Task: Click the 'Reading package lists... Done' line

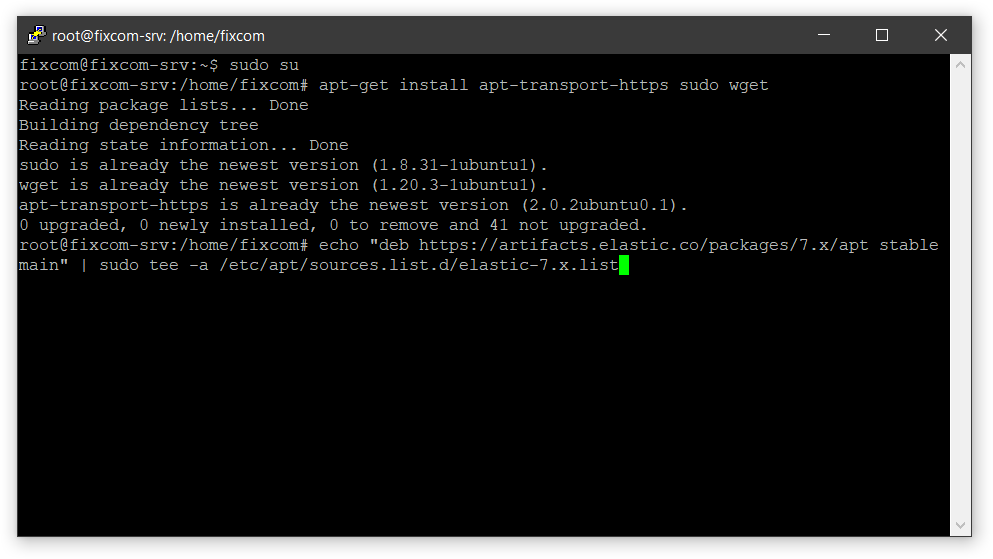Action: (x=163, y=105)
